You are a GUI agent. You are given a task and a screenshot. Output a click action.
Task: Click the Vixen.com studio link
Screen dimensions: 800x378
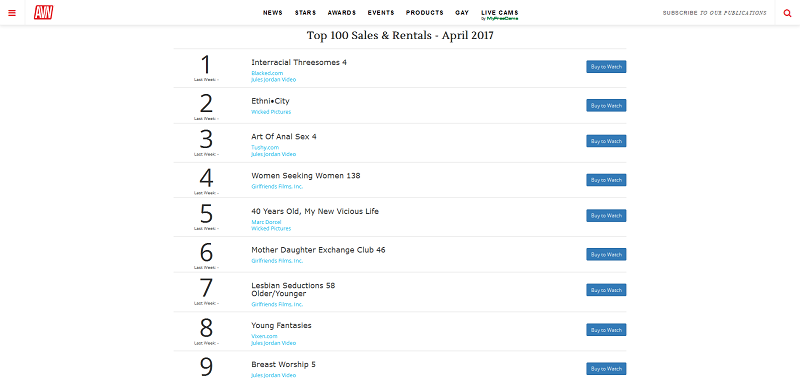tap(264, 337)
